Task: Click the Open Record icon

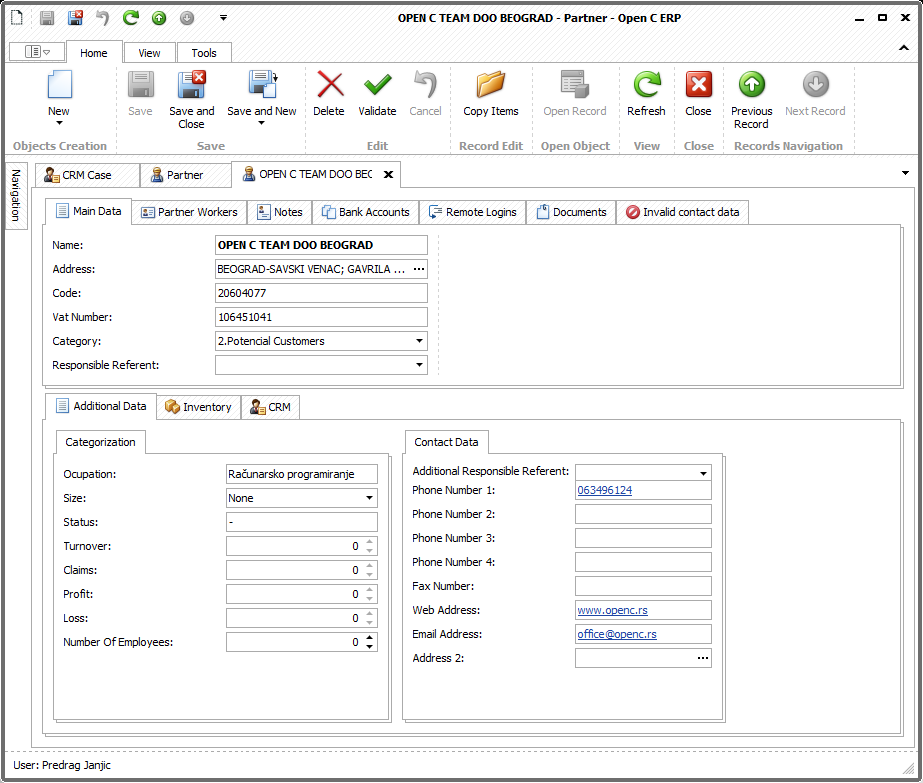Action: pyautogui.click(x=575, y=84)
